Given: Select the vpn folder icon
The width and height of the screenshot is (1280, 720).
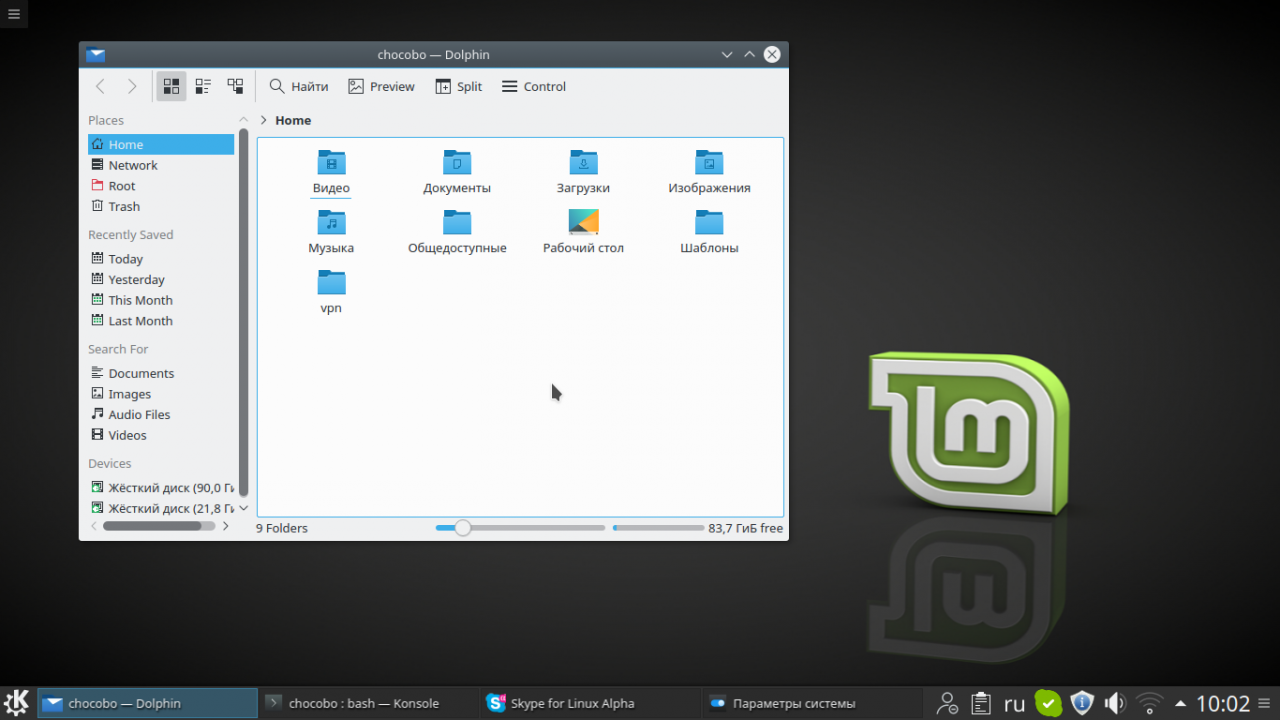Looking at the screenshot, I should click(331, 282).
